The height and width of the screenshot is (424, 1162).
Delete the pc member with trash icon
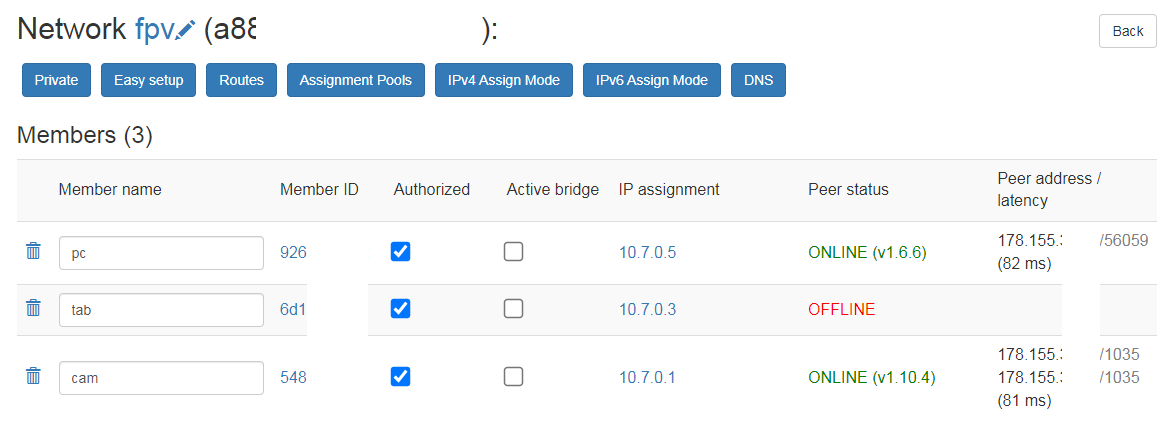pyautogui.click(x=33, y=251)
